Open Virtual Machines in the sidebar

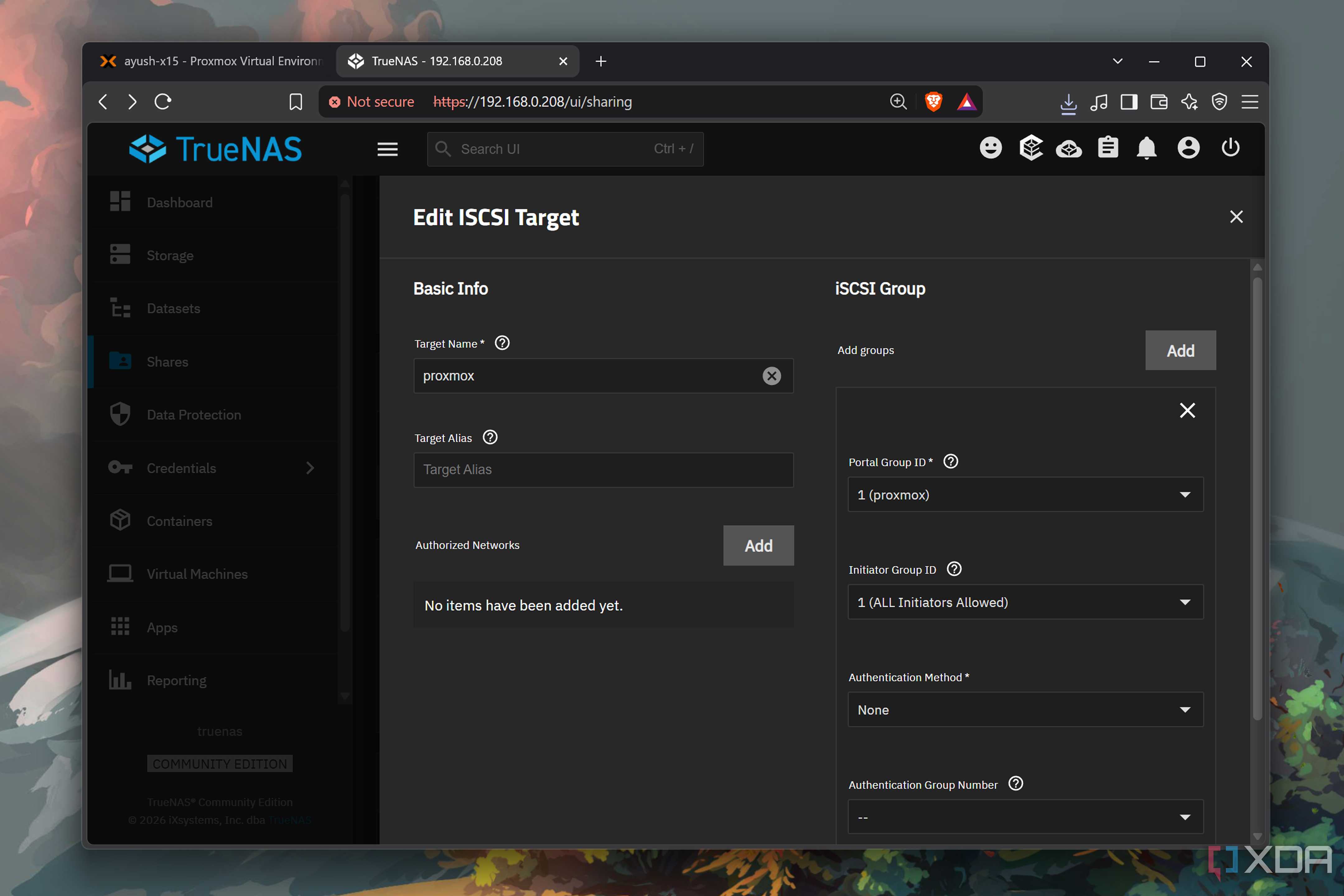[212, 574]
